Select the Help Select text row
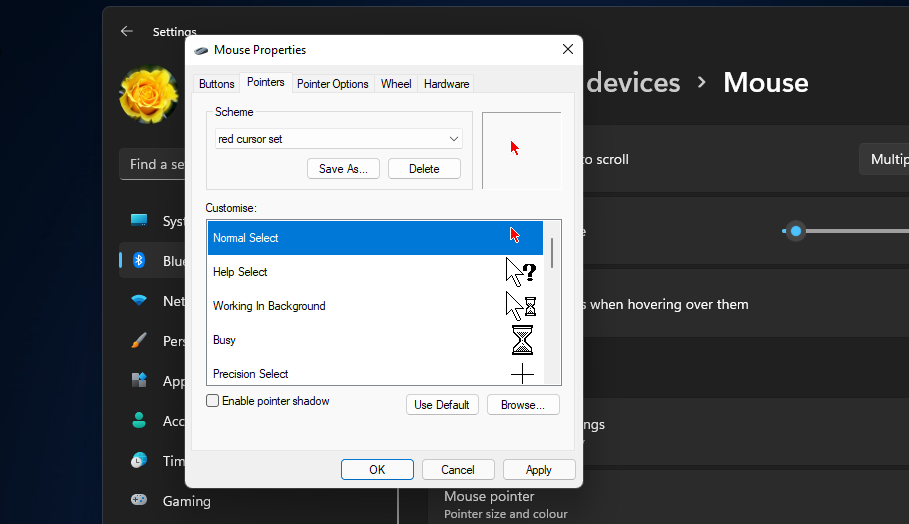Image resolution: width=909 pixels, height=524 pixels. [x=240, y=272]
